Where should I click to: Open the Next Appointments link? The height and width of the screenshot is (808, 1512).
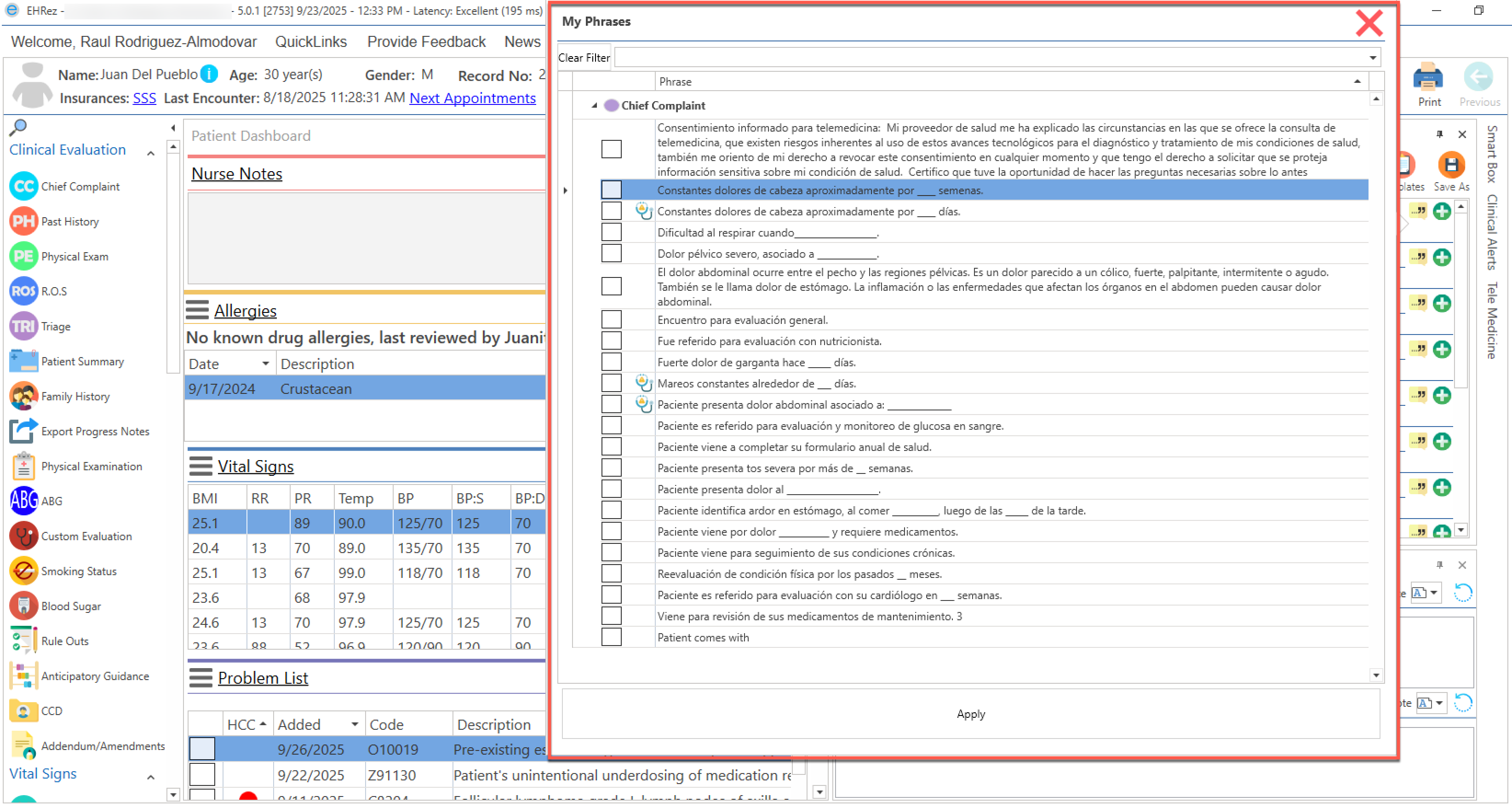tap(473, 98)
